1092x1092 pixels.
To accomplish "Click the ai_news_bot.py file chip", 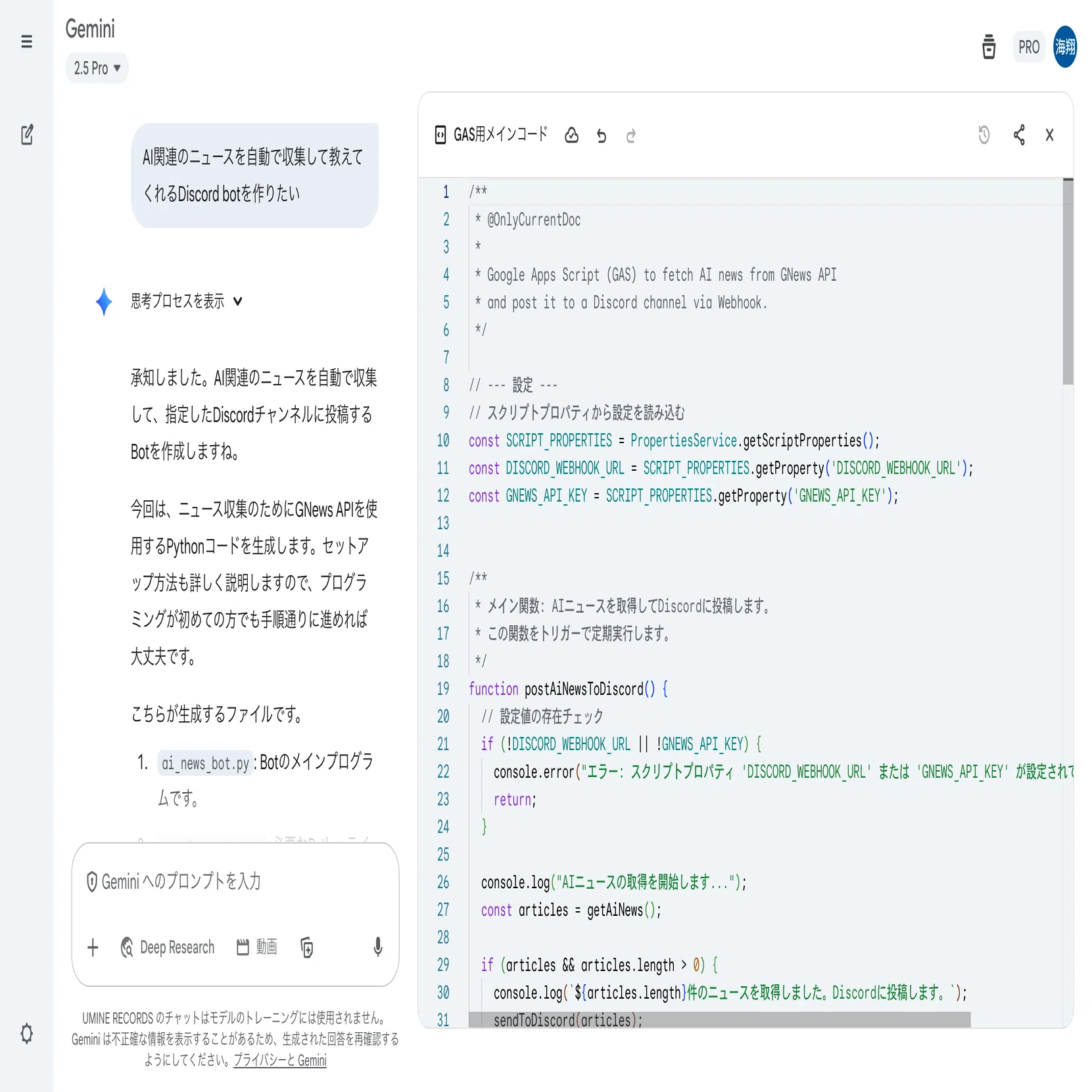I will (x=205, y=763).
